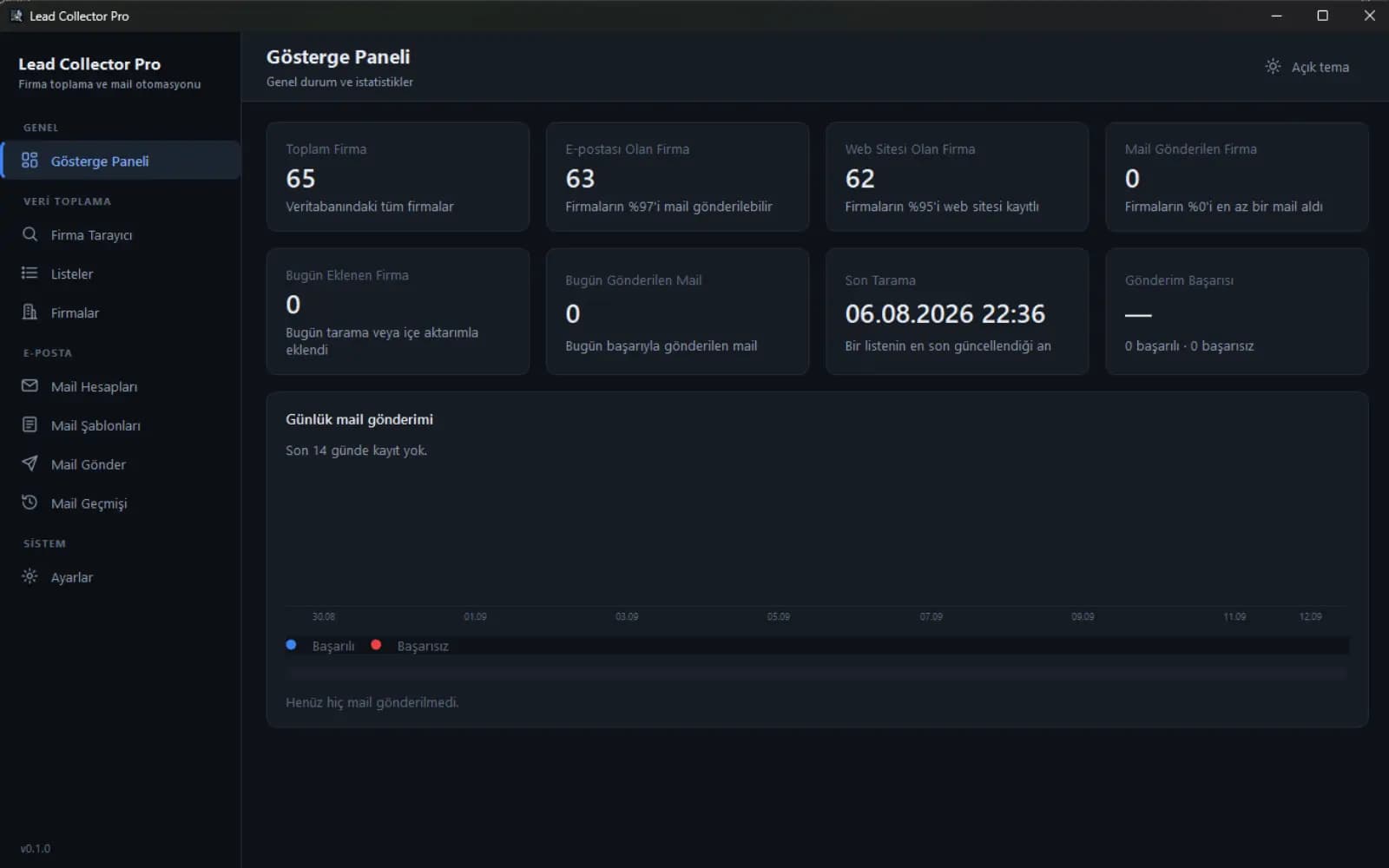Click the sun icon beside Açık tema
Viewport: 1389px width, 868px height.
point(1273,67)
